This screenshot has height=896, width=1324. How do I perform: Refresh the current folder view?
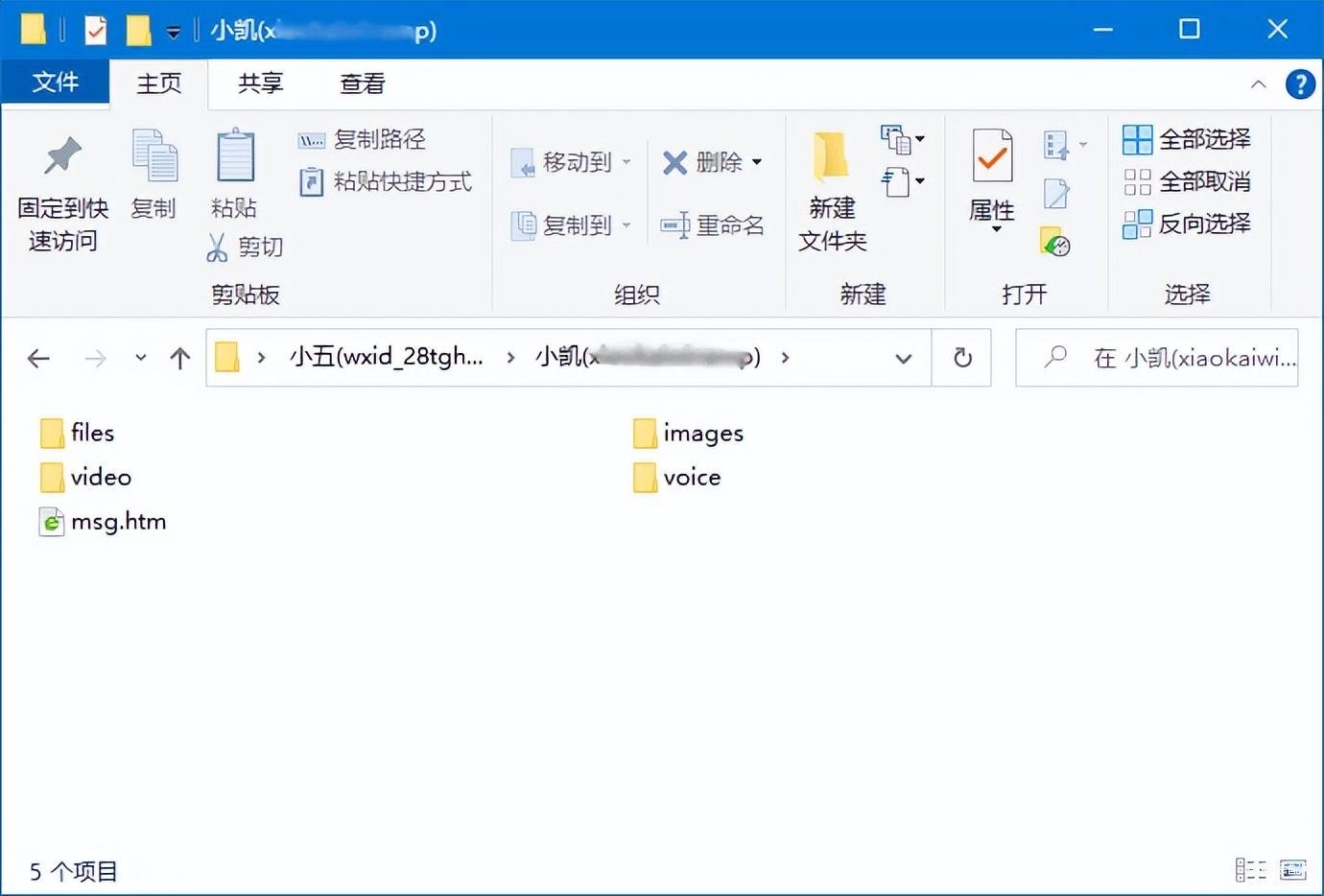point(962,358)
